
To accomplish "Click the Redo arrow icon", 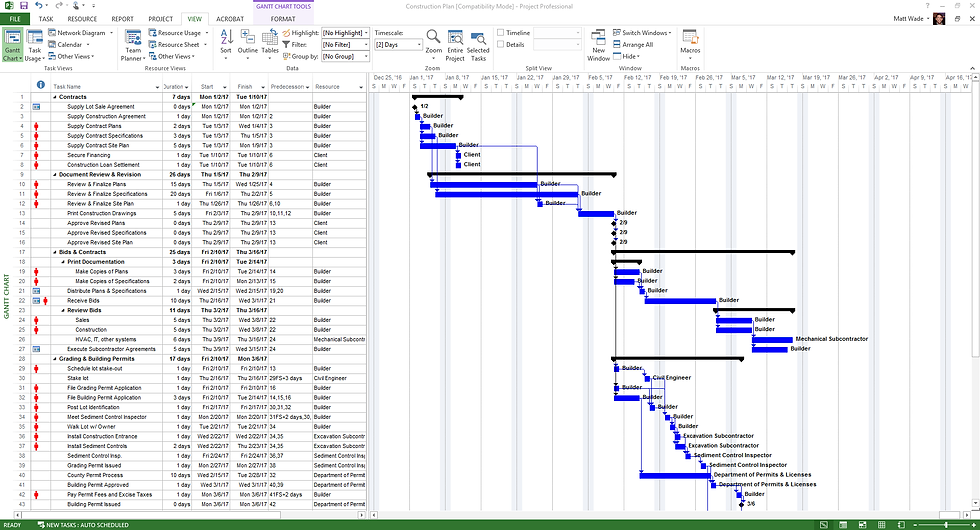I will pyautogui.click(x=58, y=6).
